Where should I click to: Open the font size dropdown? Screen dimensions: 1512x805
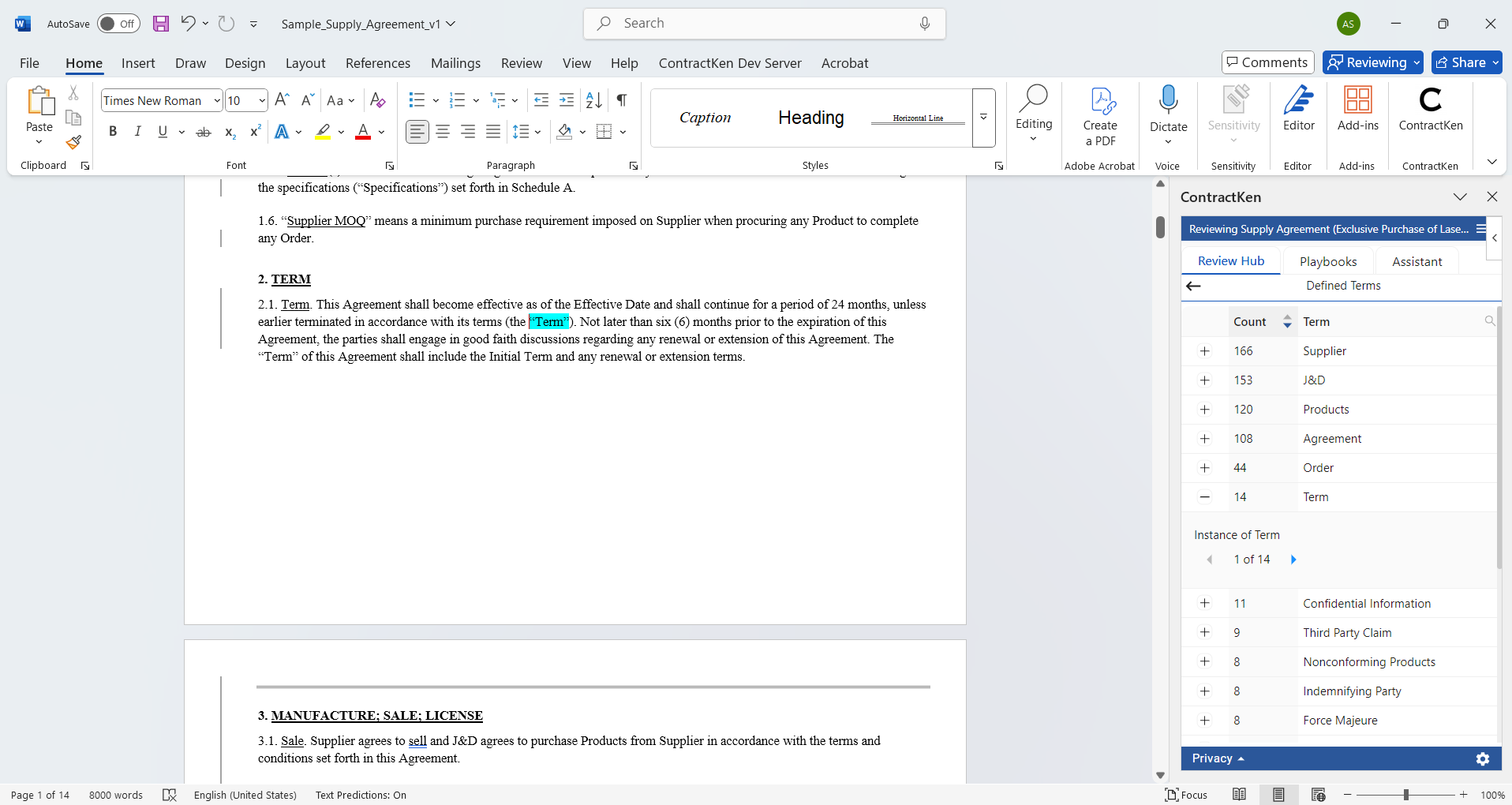tap(262, 100)
